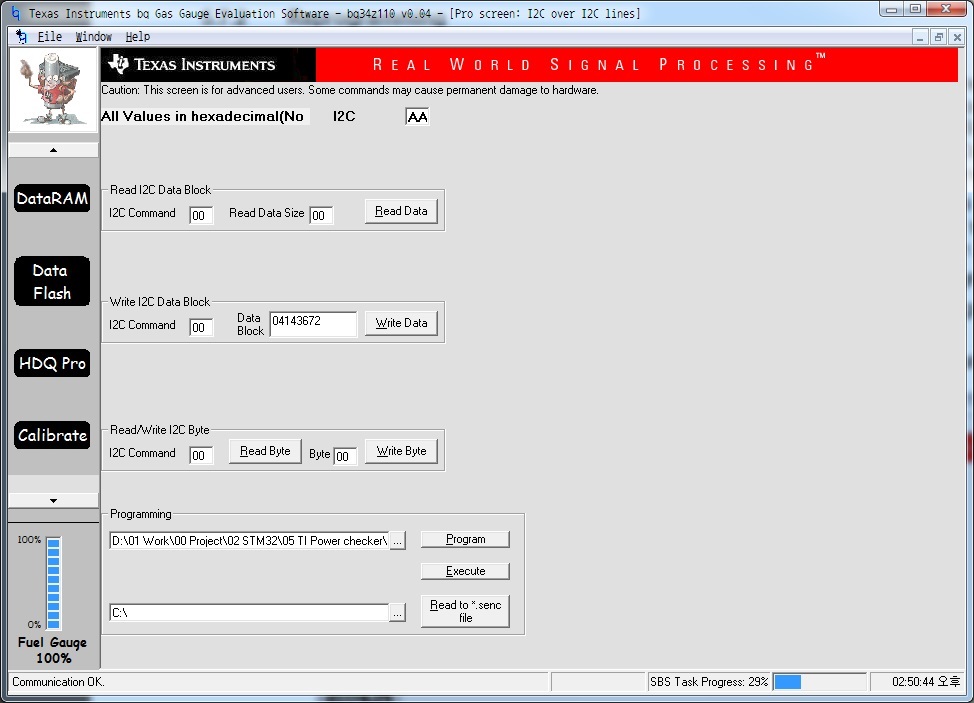The height and width of the screenshot is (703, 974).
Task: Restore the inner Pro screen window
Action: tap(939, 37)
